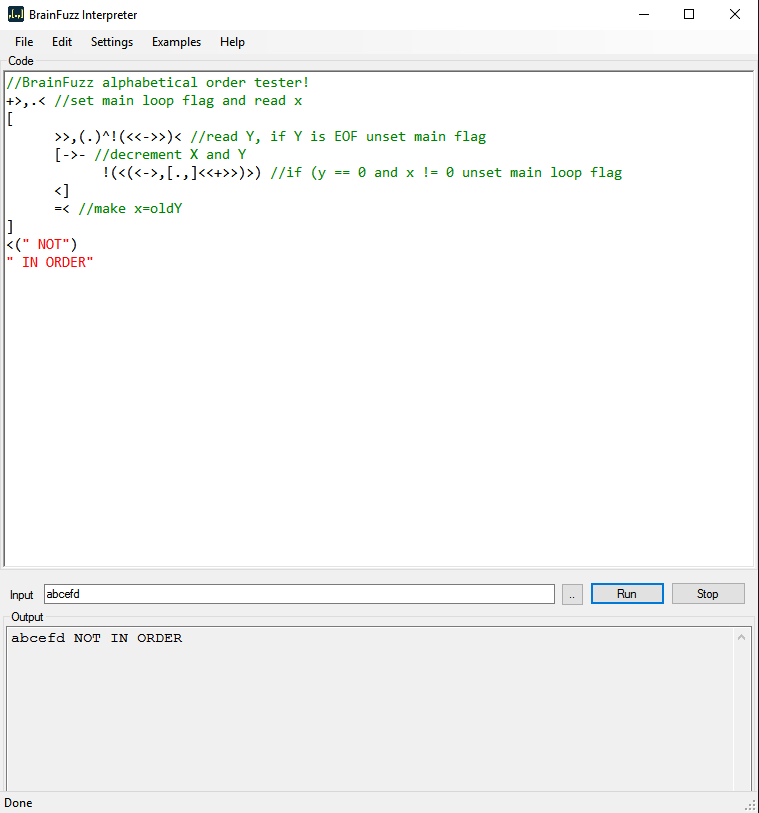This screenshot has height=813, width=759.
Task: Focus the Input field containing abcefd
Action: pos(298,594)
